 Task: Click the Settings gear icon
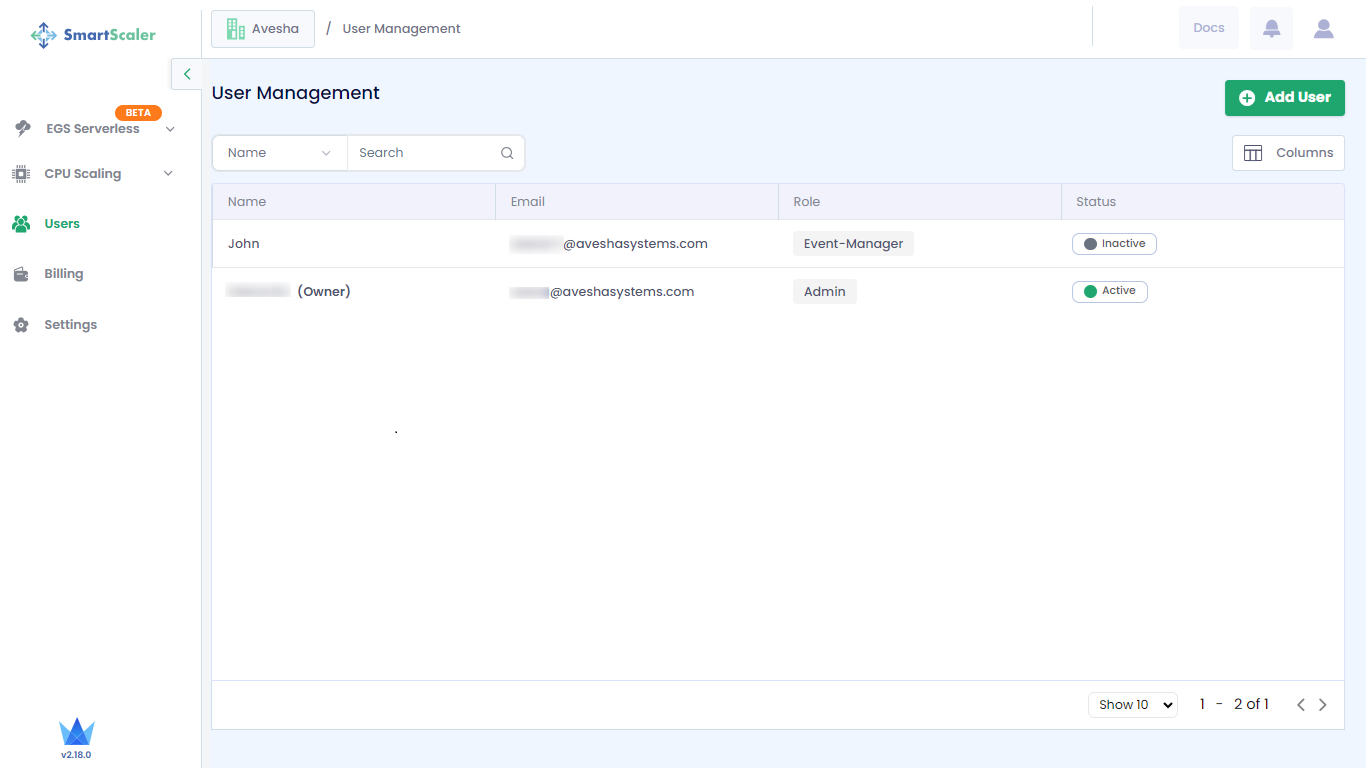click(21, 325)
